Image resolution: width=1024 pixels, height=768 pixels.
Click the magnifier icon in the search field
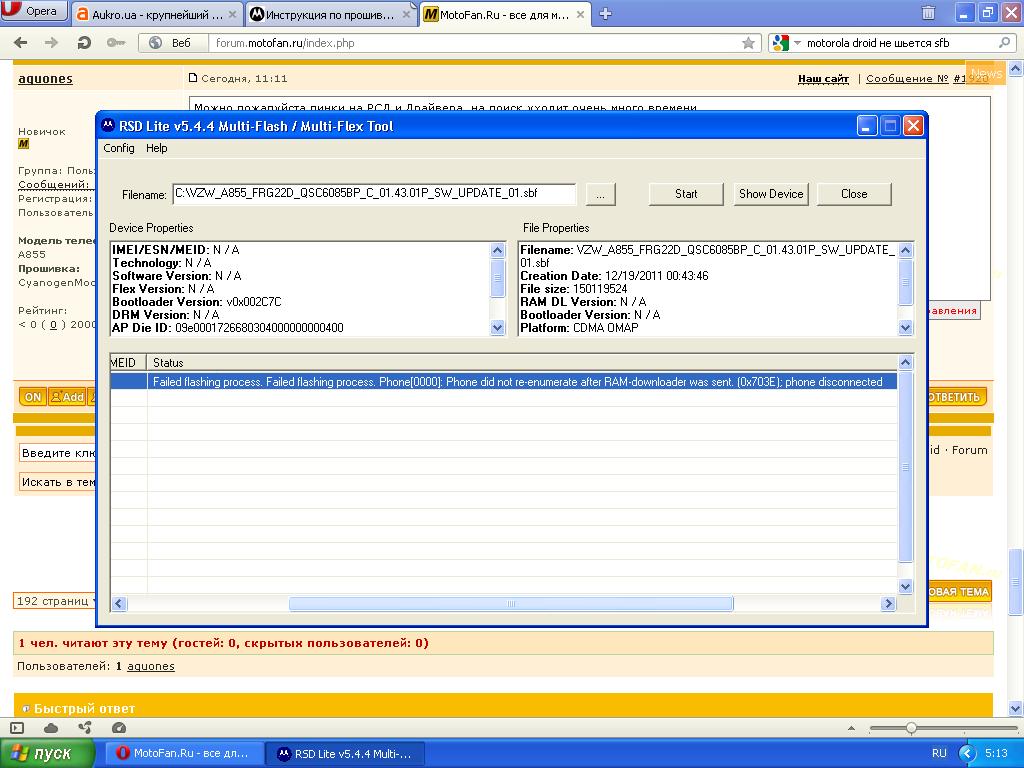(1004, 42)
